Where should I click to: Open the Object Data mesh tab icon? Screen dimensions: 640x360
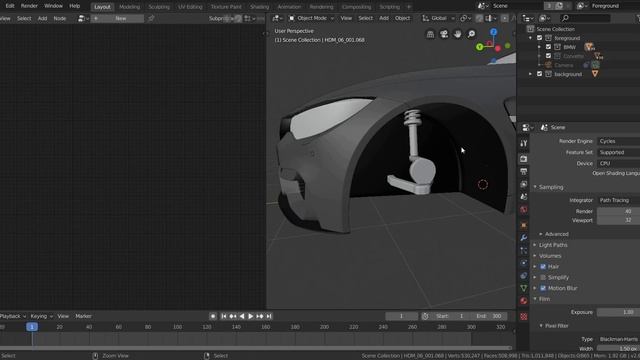click(524, 288)
